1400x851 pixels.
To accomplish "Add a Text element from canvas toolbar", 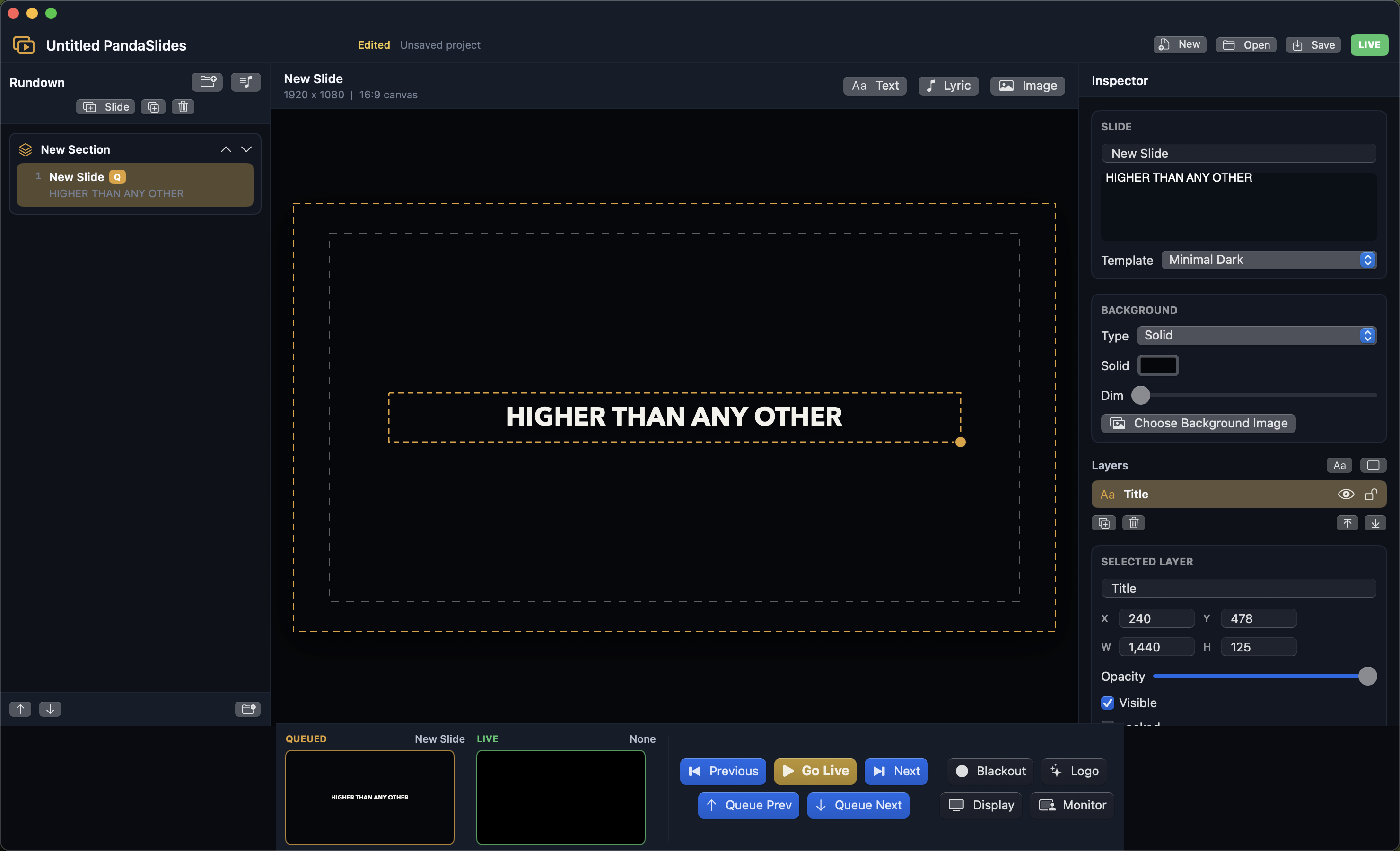I will tap(875, 85).
